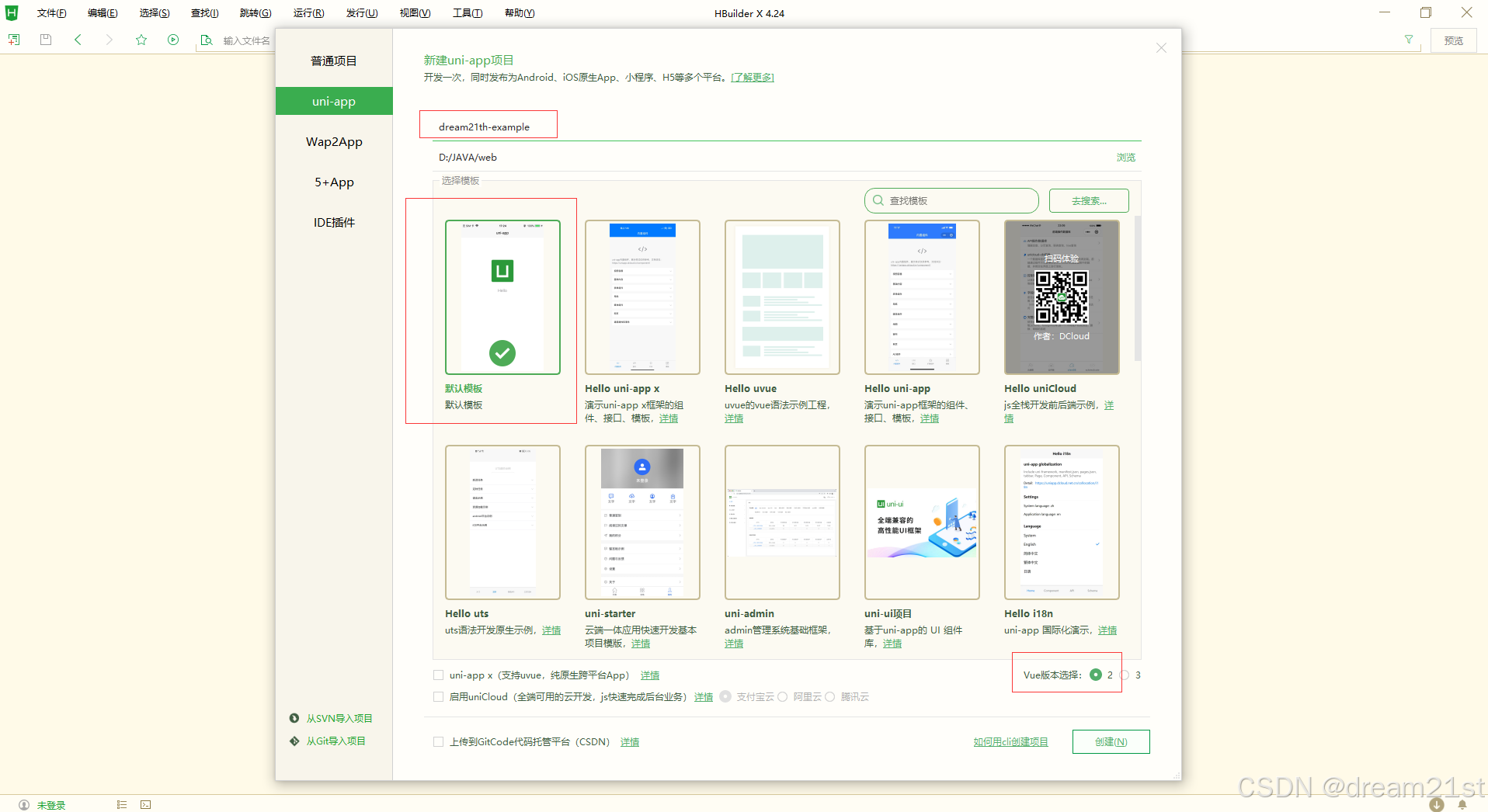The height and width of the screenshot is (812, 1488).
Task: Click the HBuilder X logo icon
Action: (12, 12)
